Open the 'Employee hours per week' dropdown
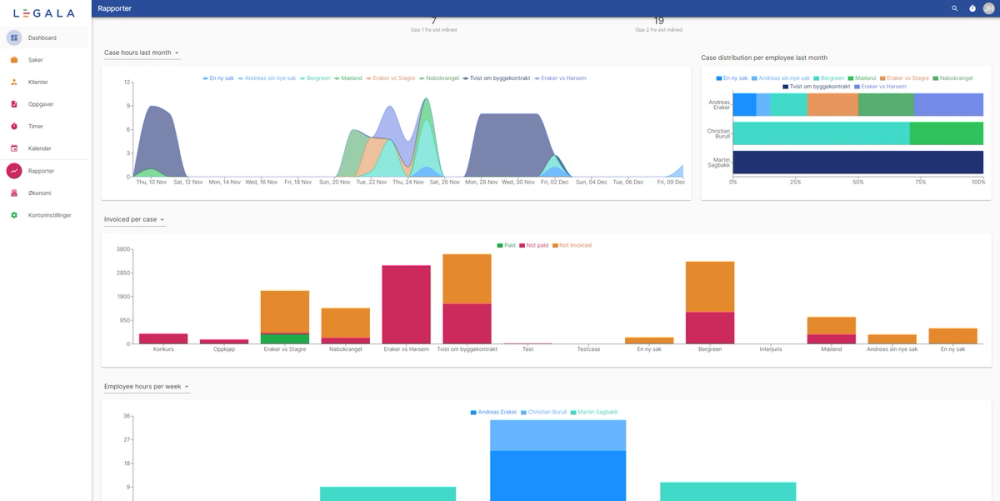Screen dimensions: 1000x501 click(147, 387)
